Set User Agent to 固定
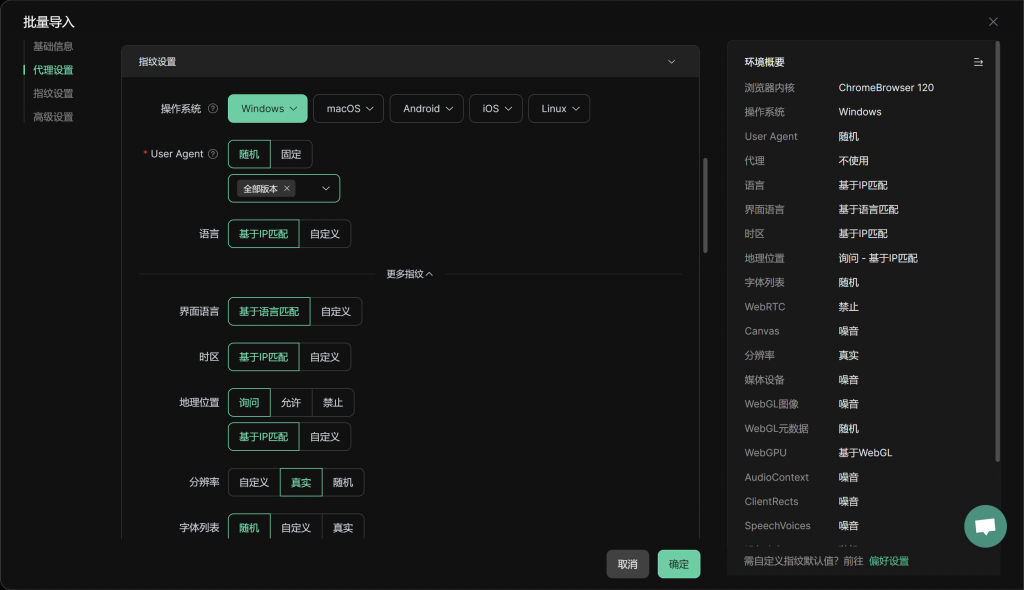The width and height of the screenshot is (1024, 590). tap(291, 154)
